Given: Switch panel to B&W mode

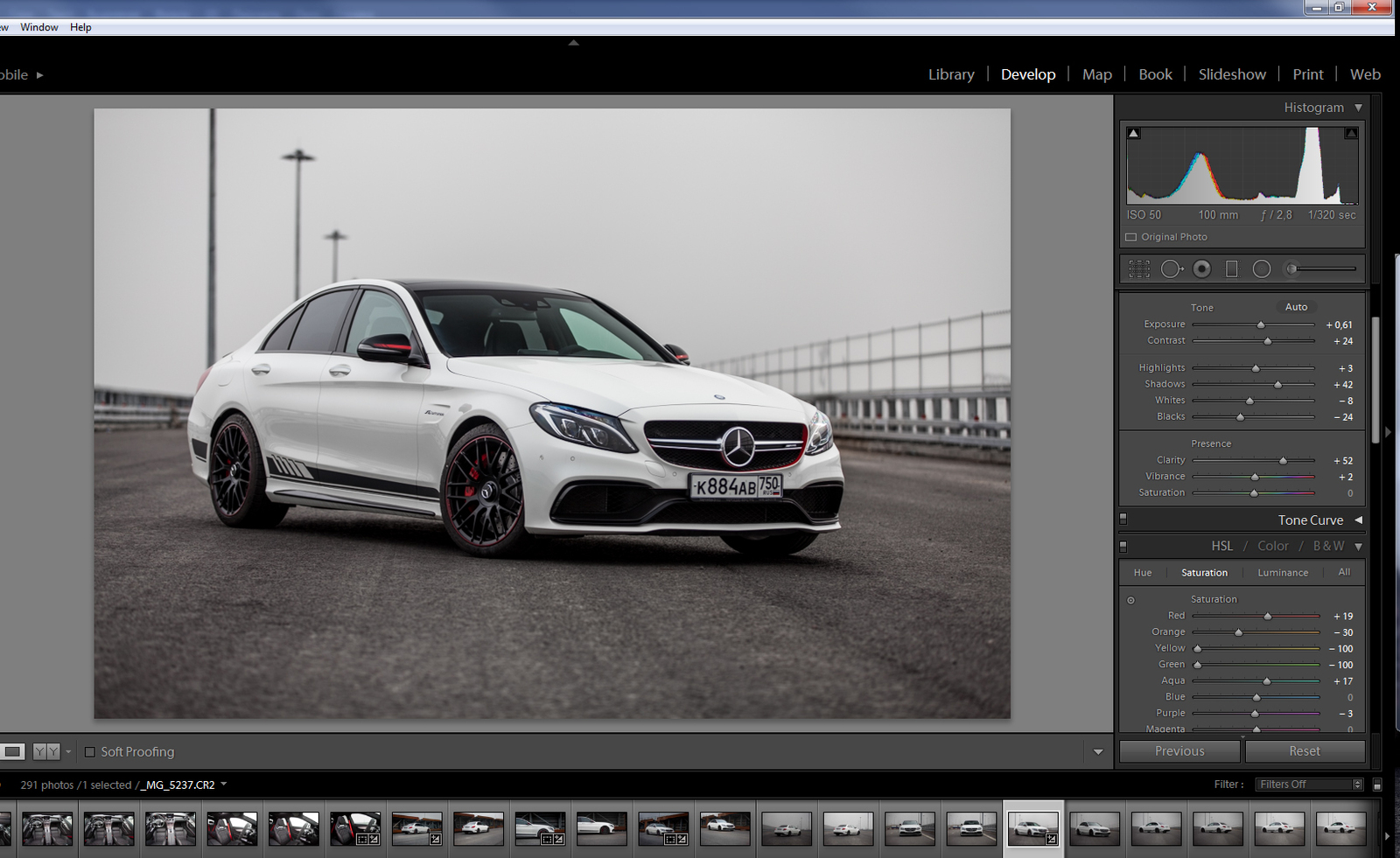Looking at the screenshot, I should click(x=1328, y=546).
